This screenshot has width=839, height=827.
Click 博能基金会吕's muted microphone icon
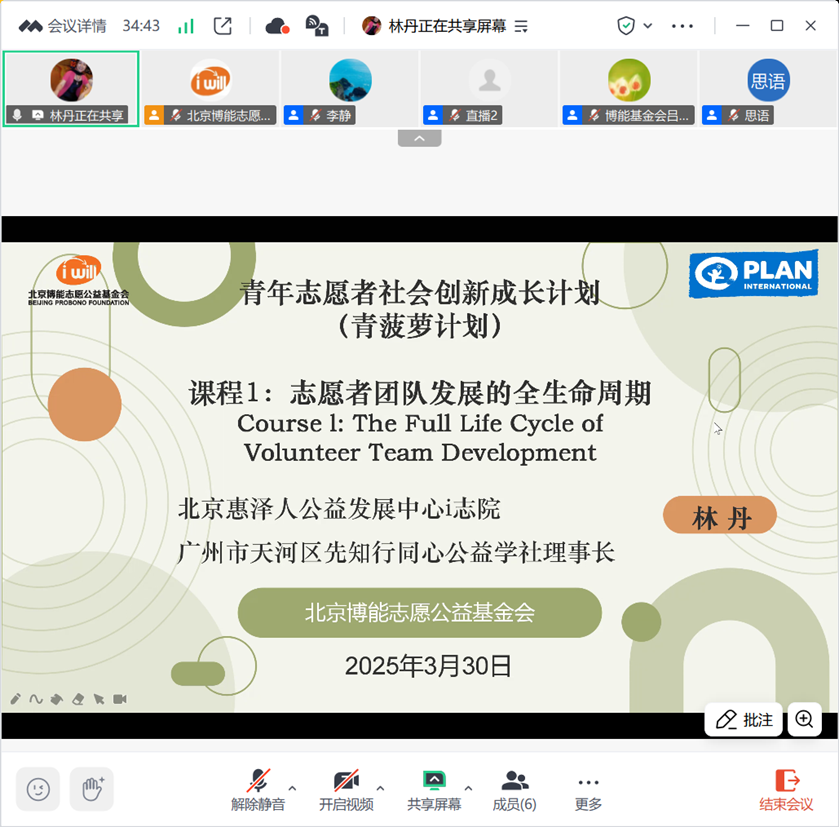coord(594,115)
